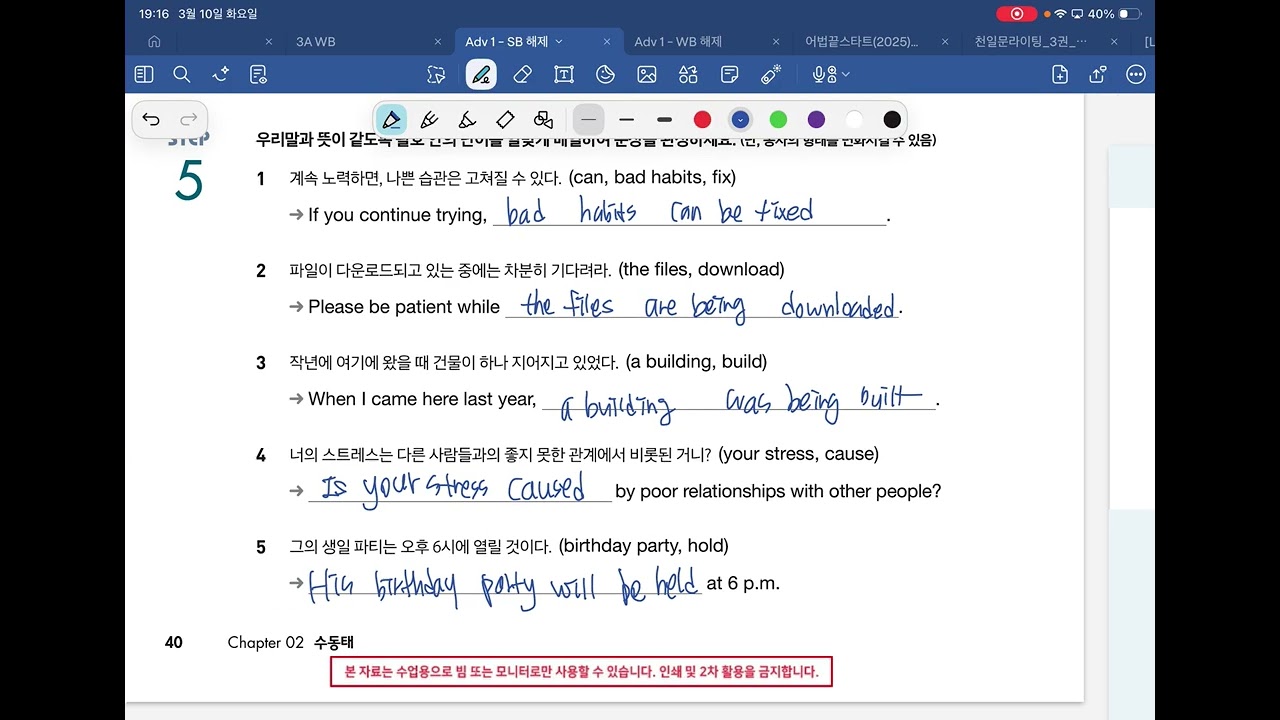Open the more options ellipsis menu
The width and height of the screenshot is (1280, 720).
1136,74
